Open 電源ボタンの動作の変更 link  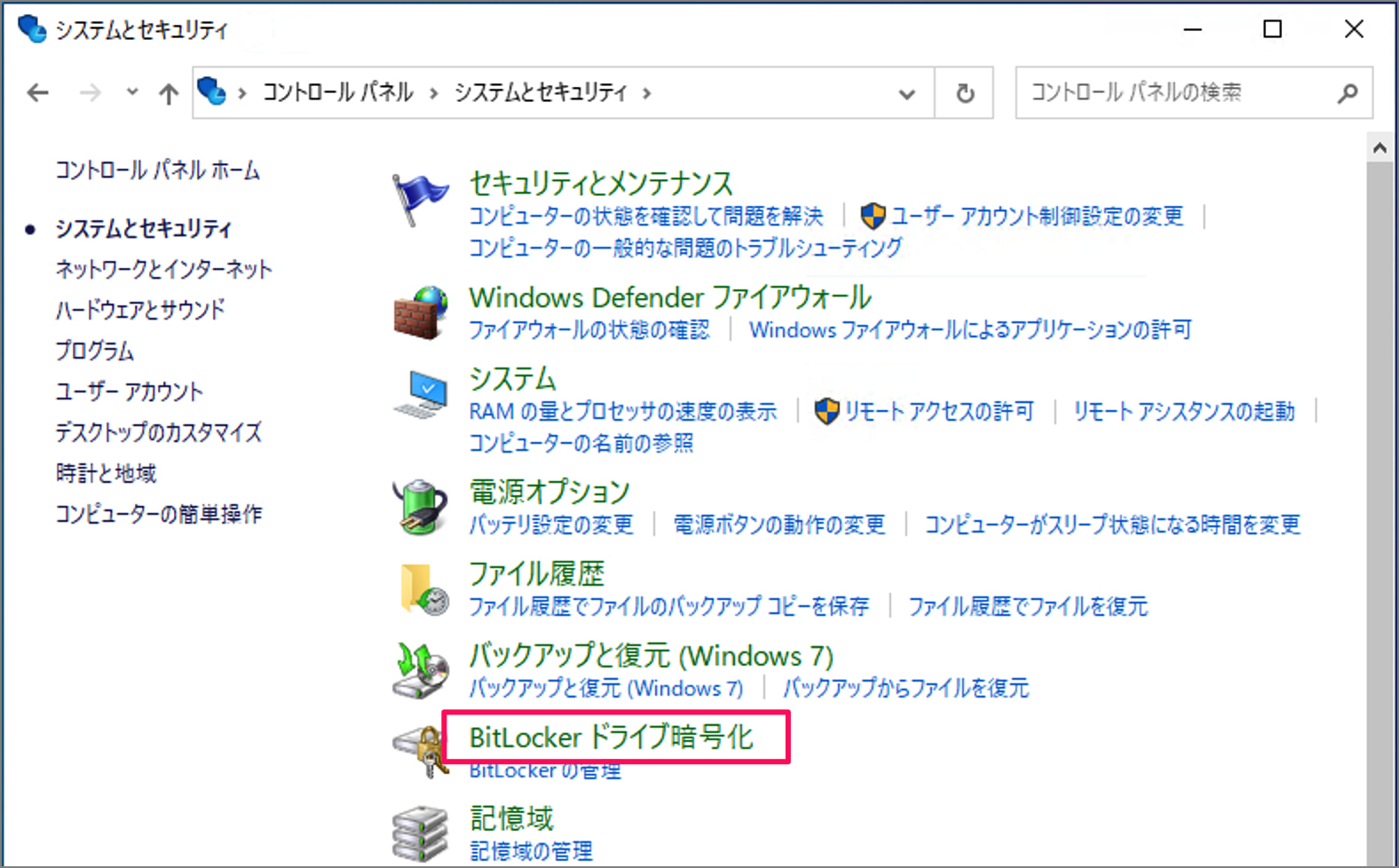click(x=779, y=525)
